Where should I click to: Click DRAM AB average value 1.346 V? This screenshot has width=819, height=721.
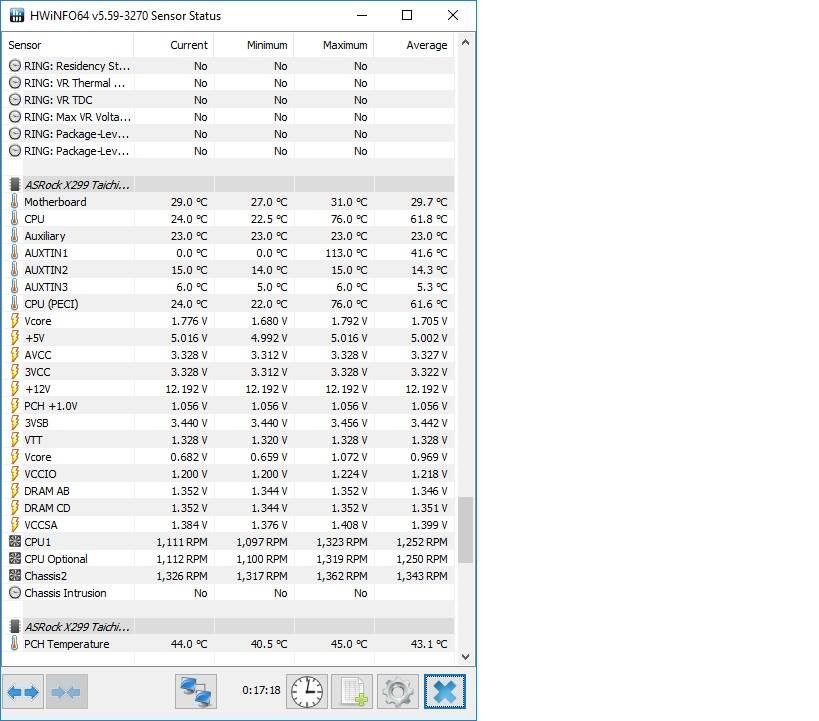pos(429,491)
